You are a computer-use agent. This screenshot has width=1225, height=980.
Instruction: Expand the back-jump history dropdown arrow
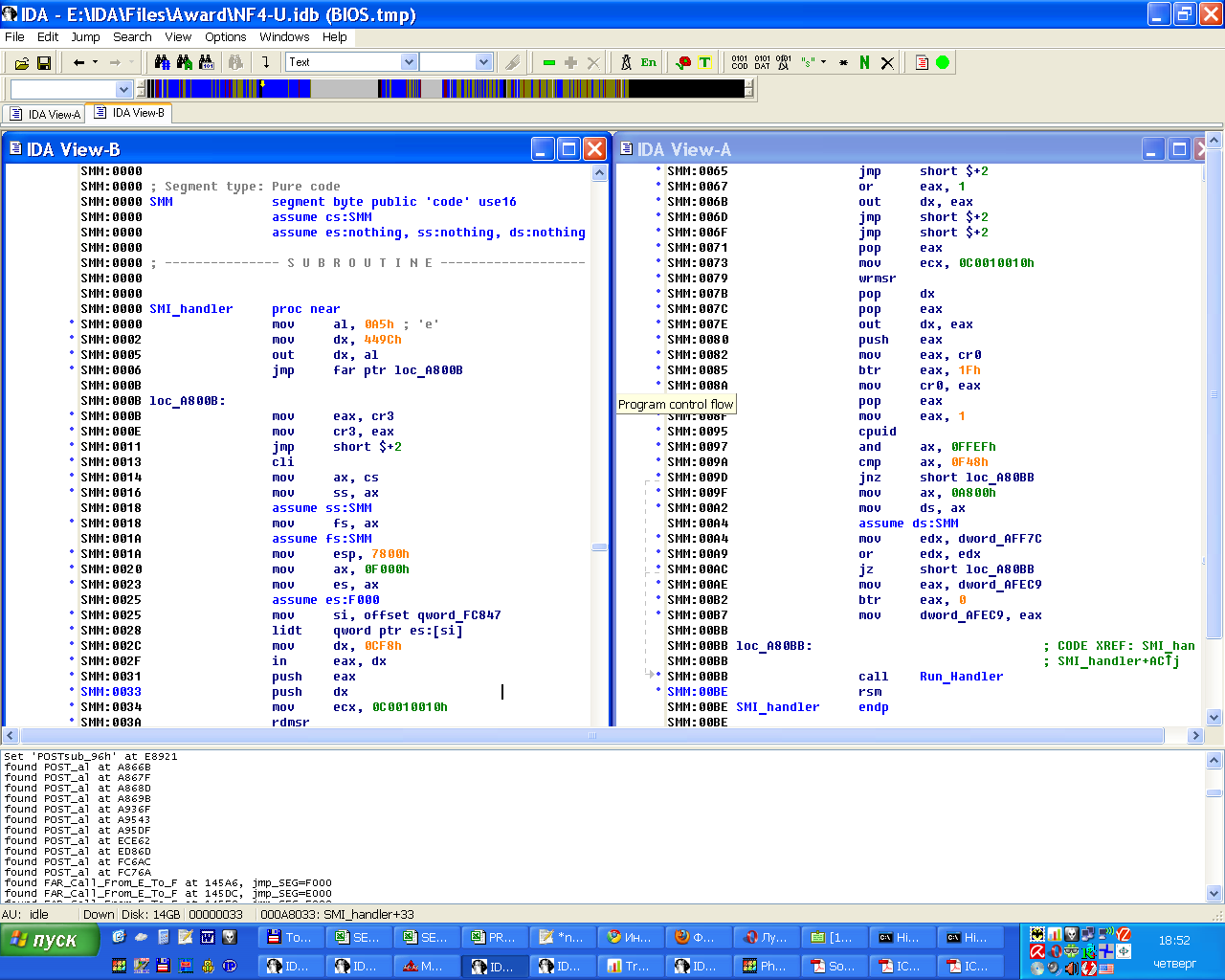coord(95,63)
